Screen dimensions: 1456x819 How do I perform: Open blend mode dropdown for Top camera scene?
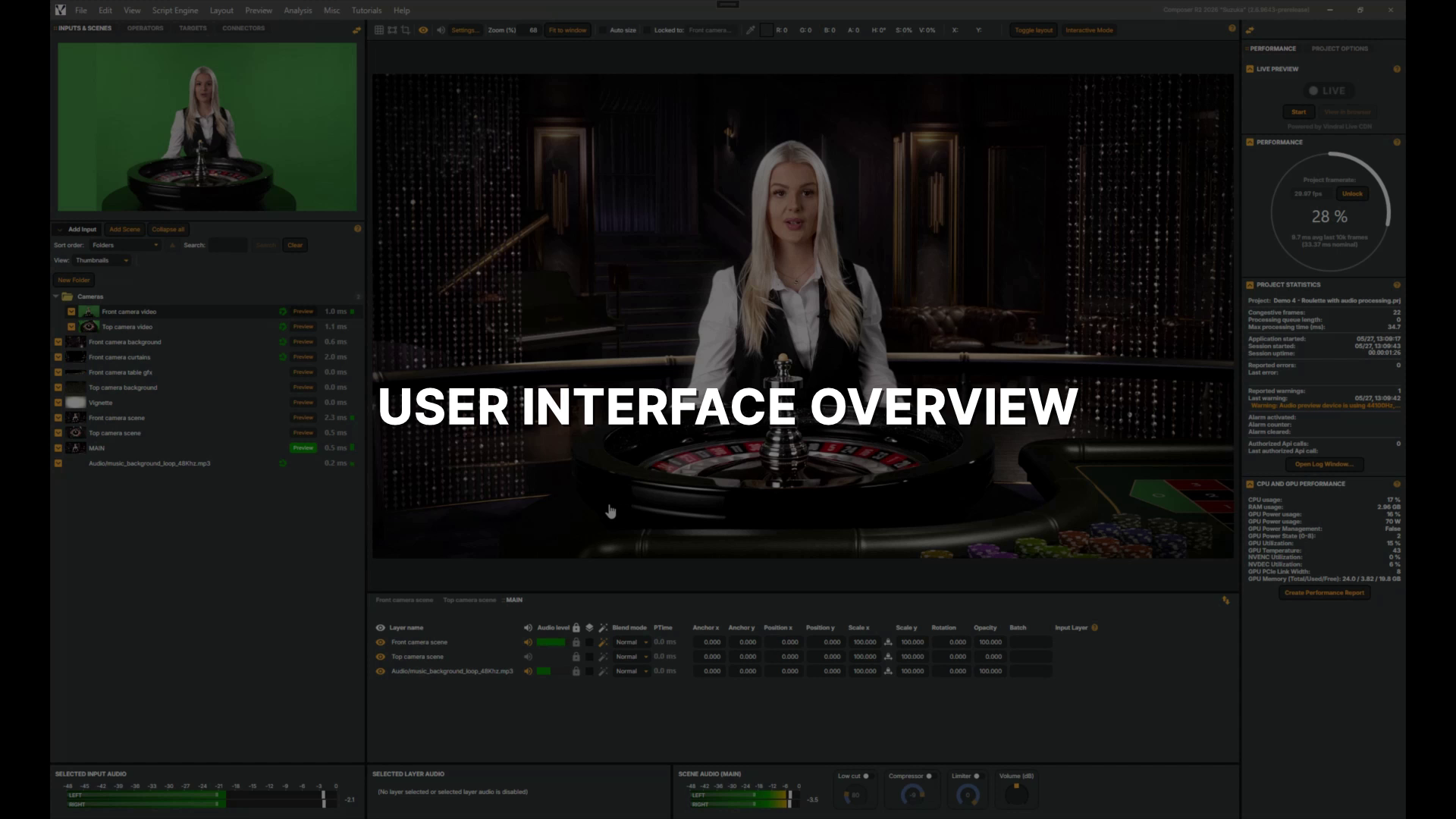click(632, 657)
